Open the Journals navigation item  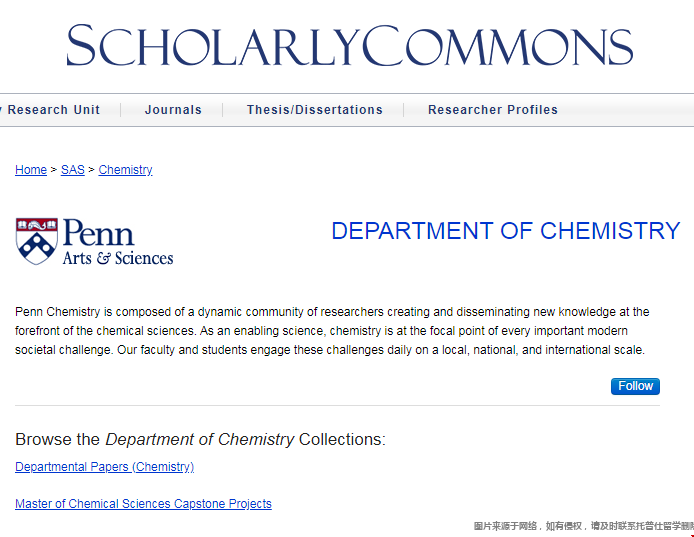pyautogui.click(x=173, y=110)
